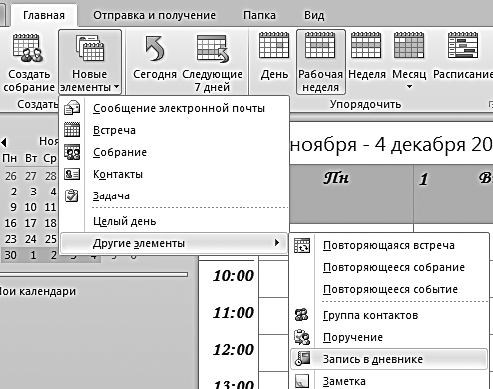Open the Отправка и получение tab
Viewport: 493px width, 389px height.
[x=154, y=15]
